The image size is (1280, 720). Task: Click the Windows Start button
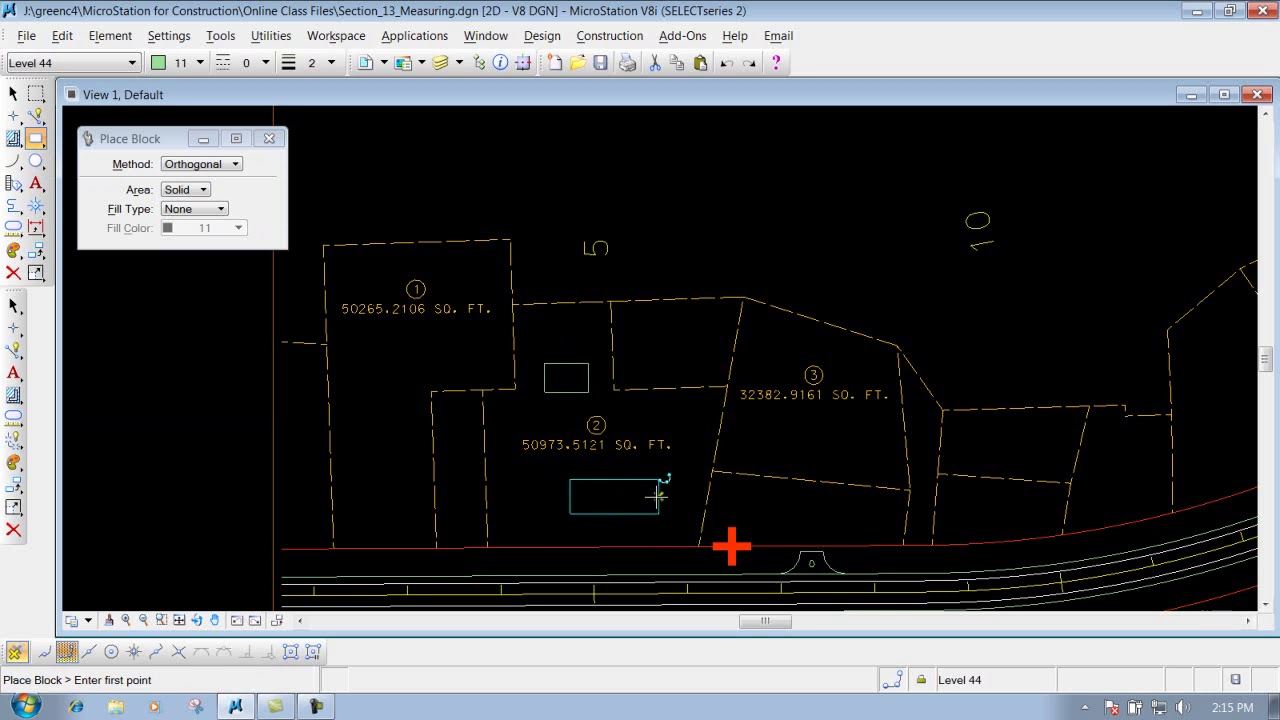point(25,706)
